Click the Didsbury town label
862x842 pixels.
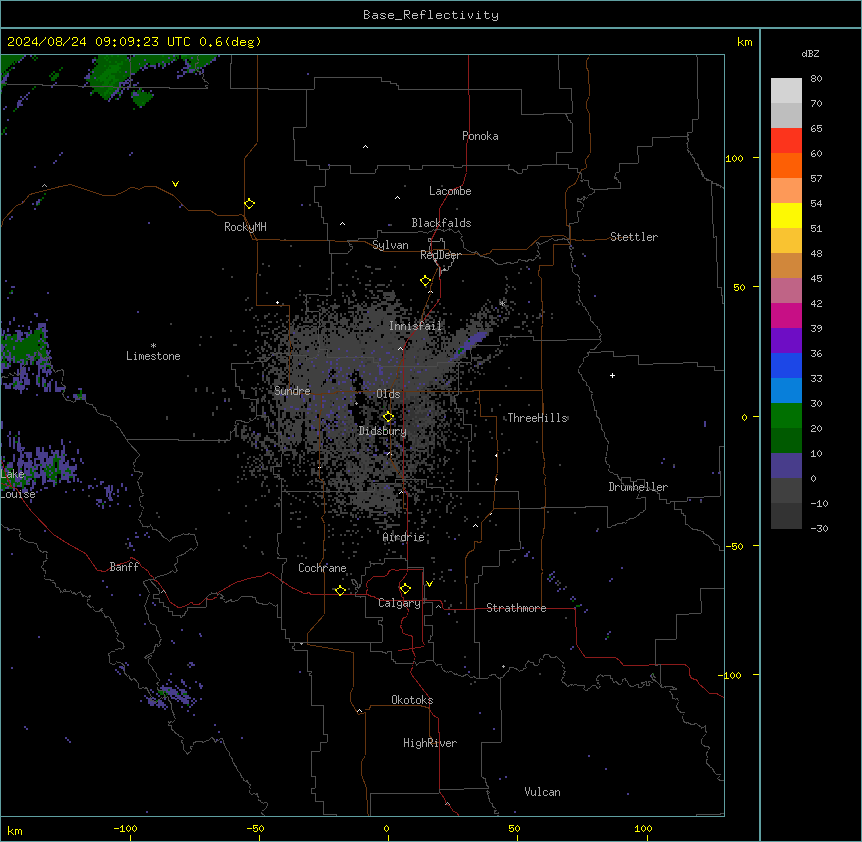click(x=383, y=431)
